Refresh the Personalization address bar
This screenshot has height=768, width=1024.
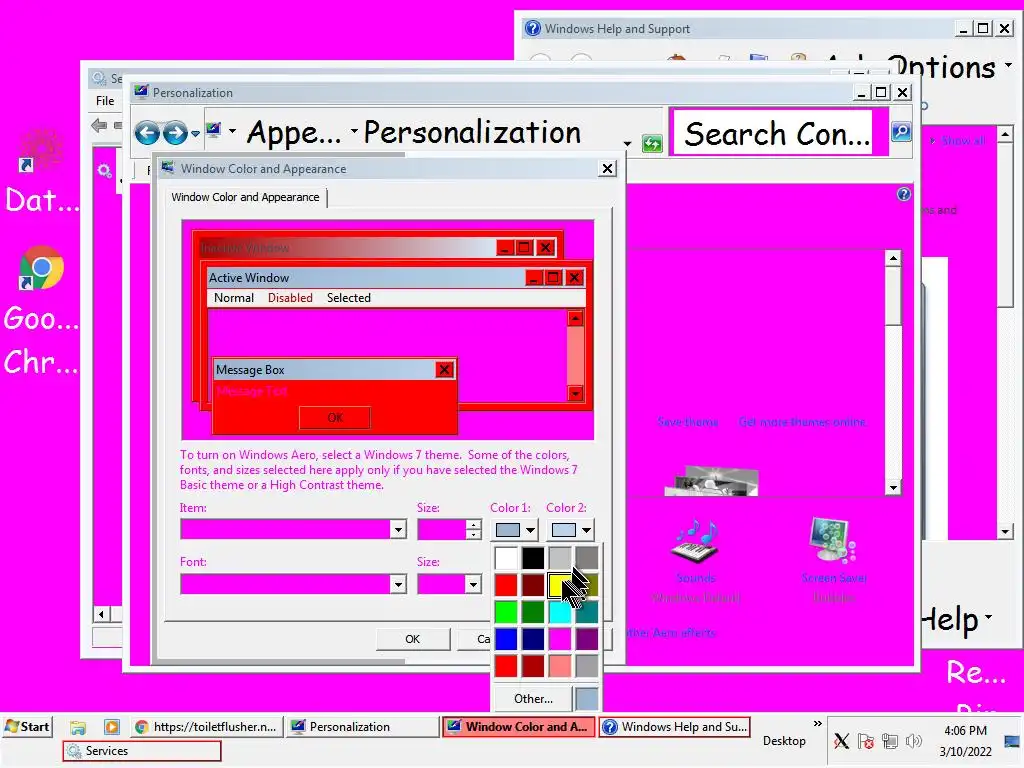[652, 143]
